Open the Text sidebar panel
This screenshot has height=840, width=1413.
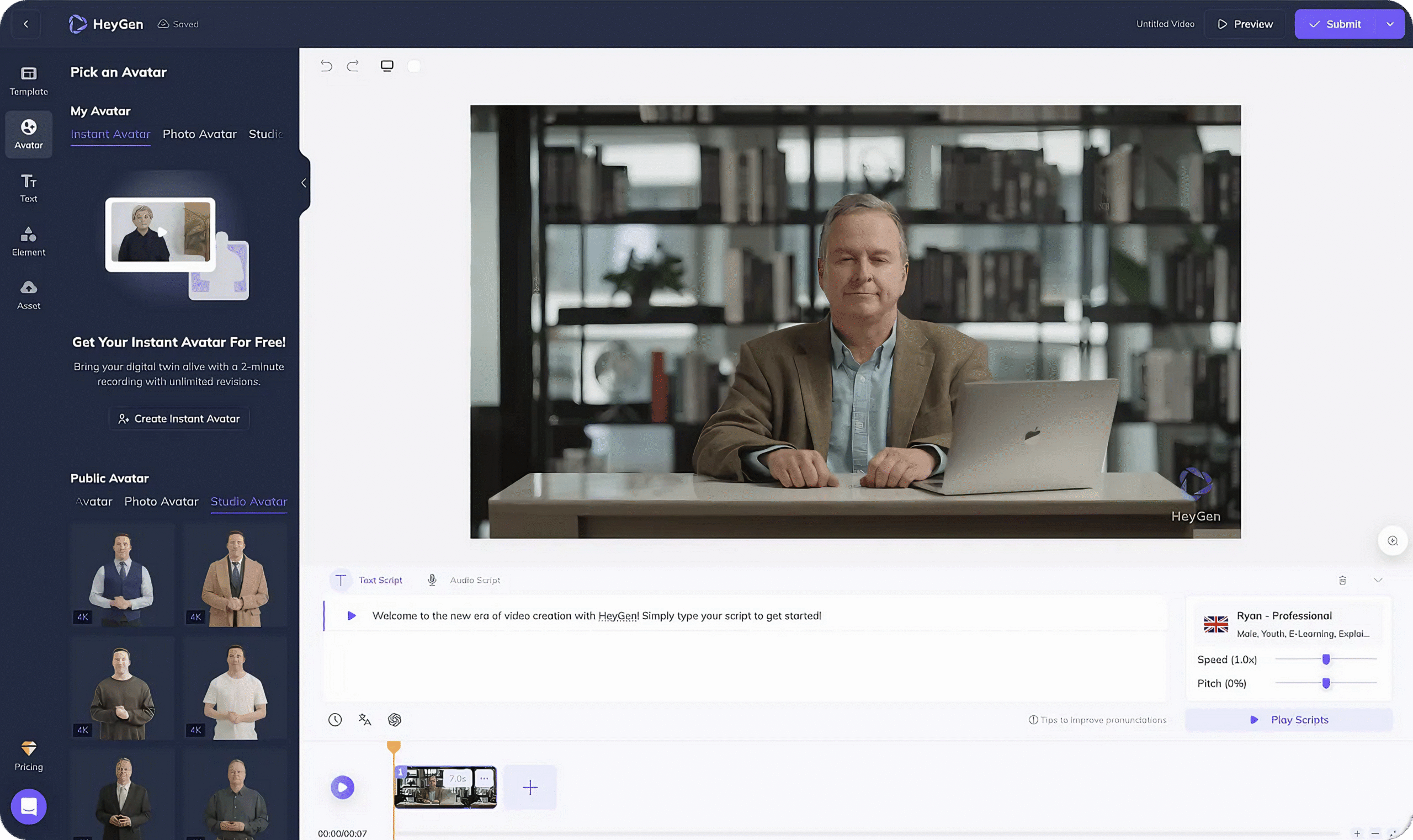click(28, 188)
